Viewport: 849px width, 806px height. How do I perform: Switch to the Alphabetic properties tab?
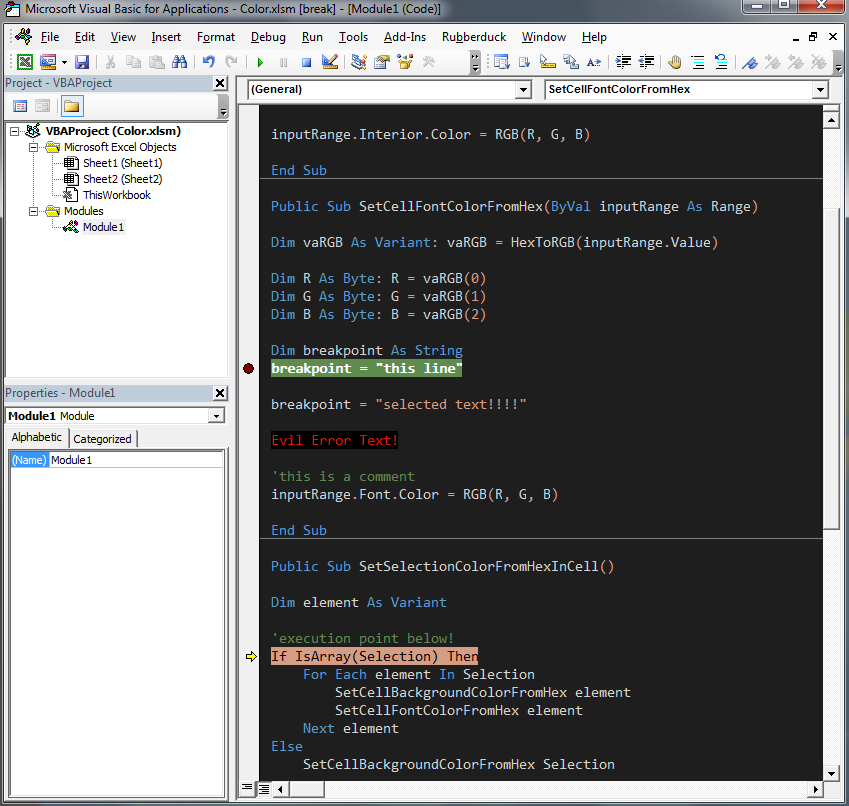coord(37,437)
